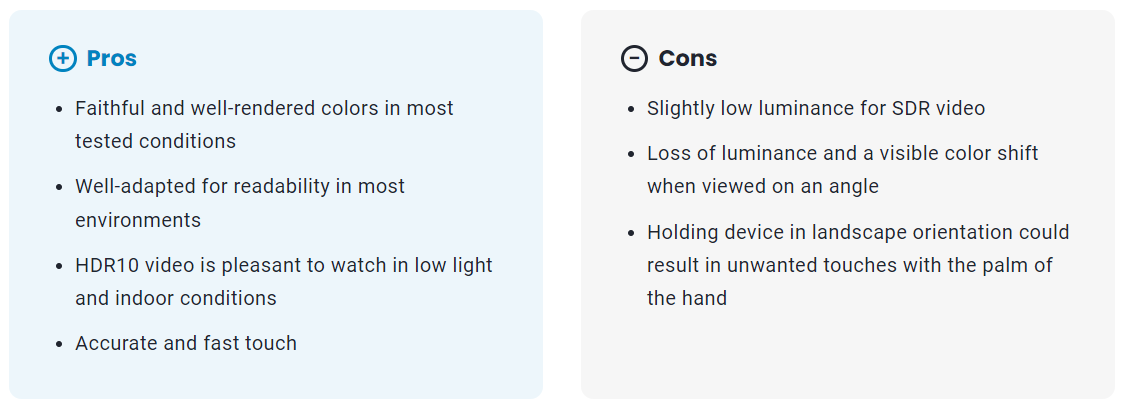Click the blue plus circle Pros icon

click(x=62, y=58)
